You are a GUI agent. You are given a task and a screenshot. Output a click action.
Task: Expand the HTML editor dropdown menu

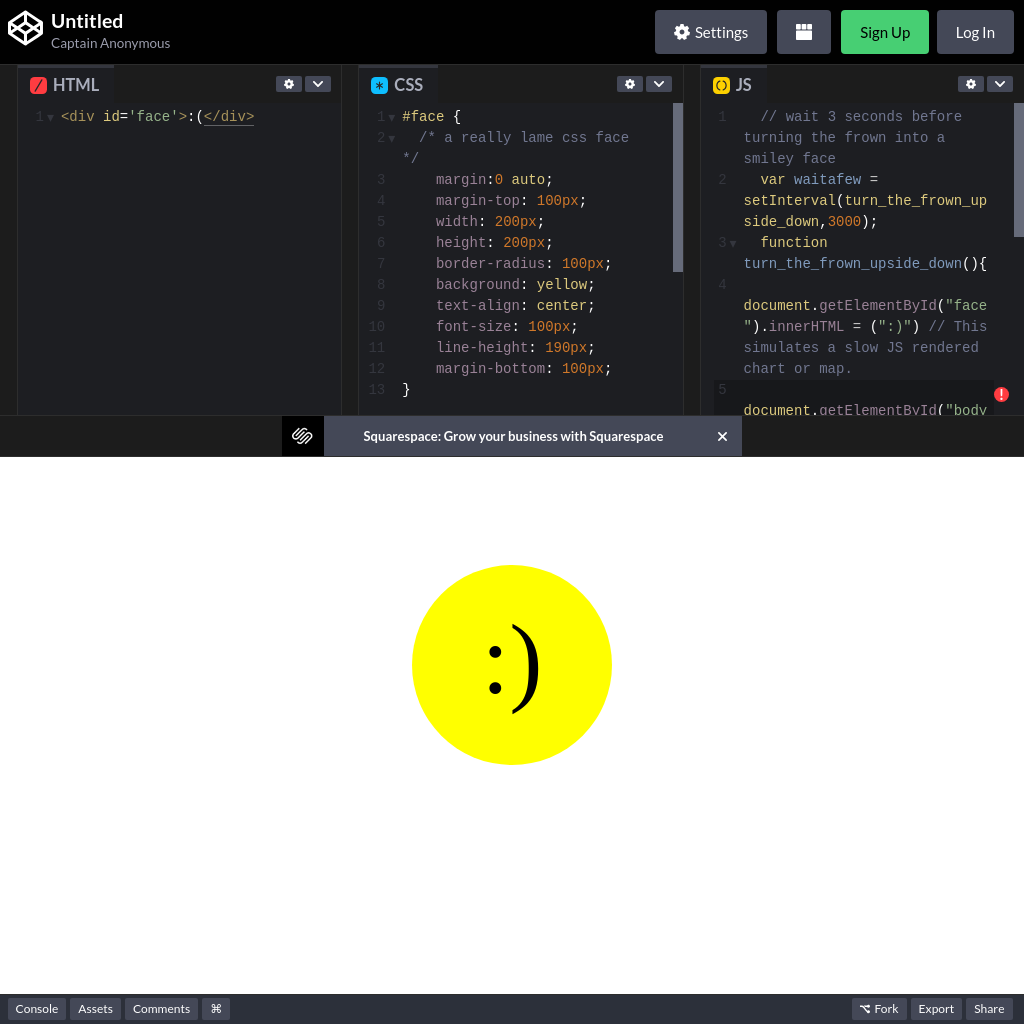(318, 84)
